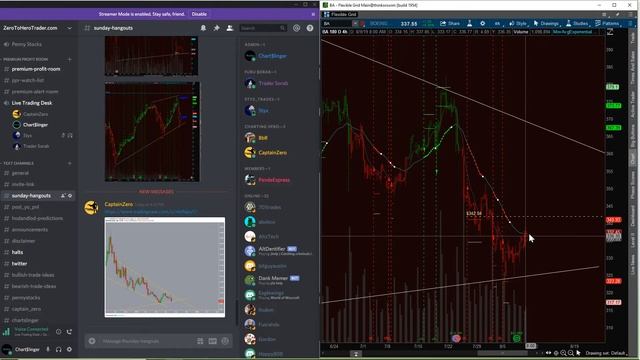Open the Drawings menu in thinkorswim

(x=547, y=23)
